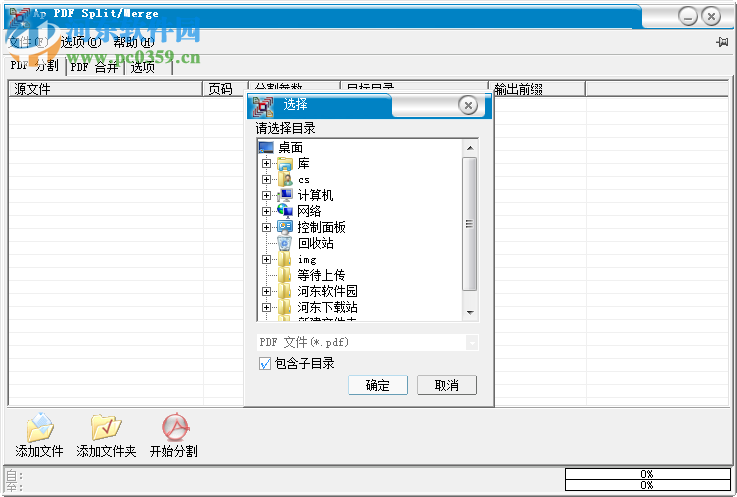Click the 确定 button

point(377,386)
